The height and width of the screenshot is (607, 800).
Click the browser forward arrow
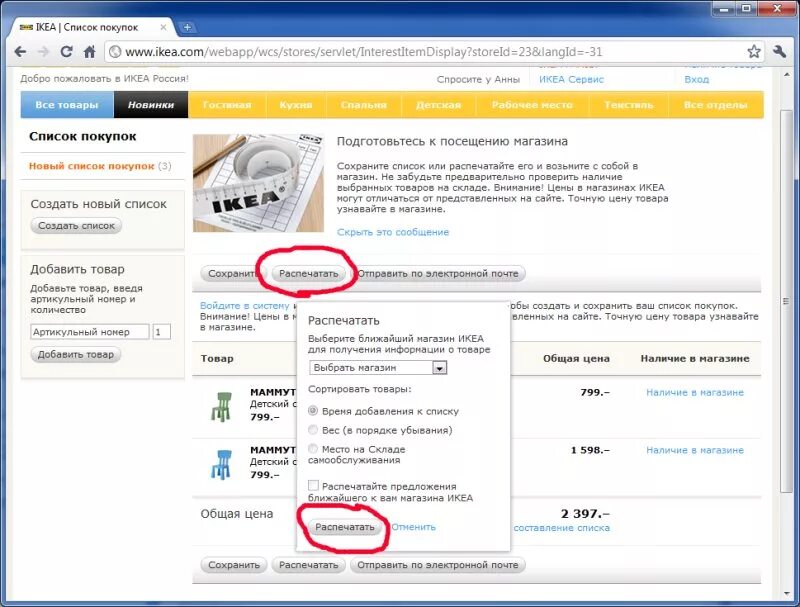[44, 52]
